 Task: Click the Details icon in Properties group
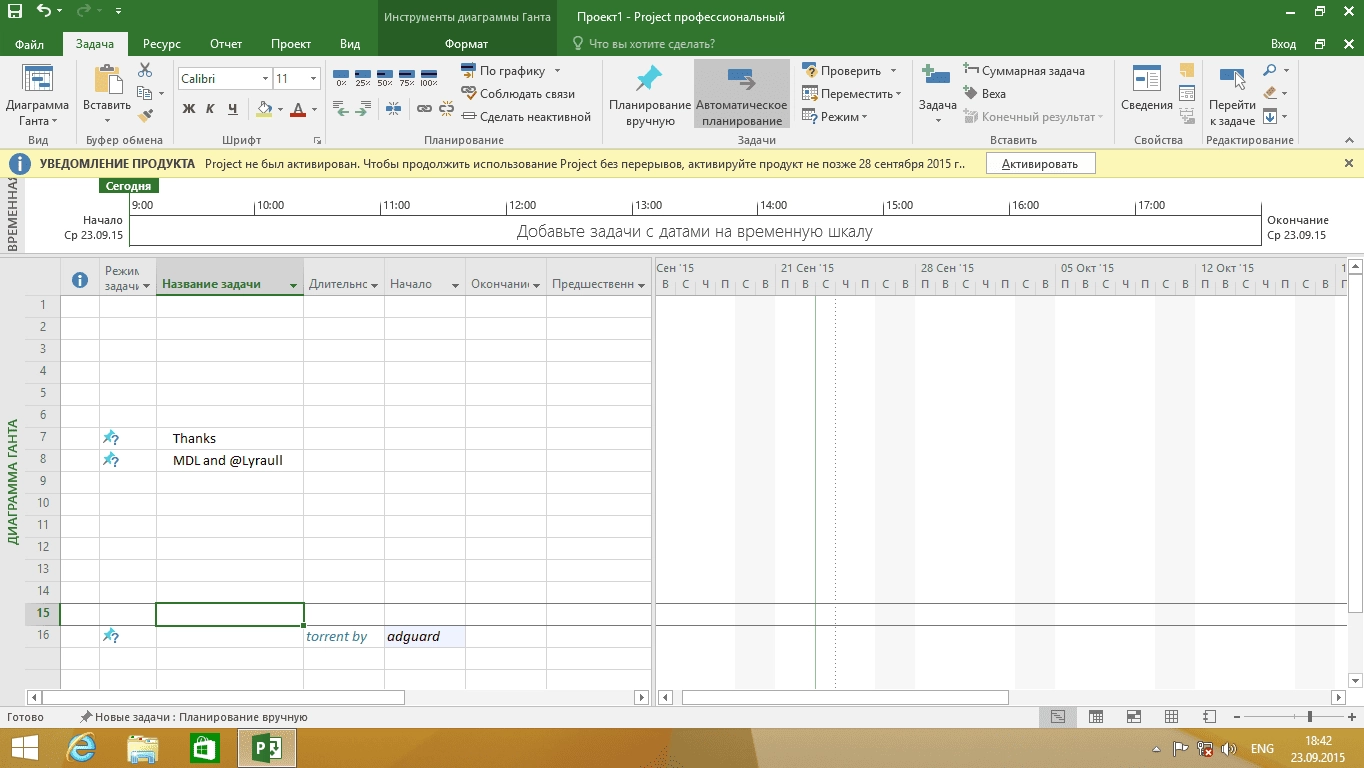coord(1187,94)
